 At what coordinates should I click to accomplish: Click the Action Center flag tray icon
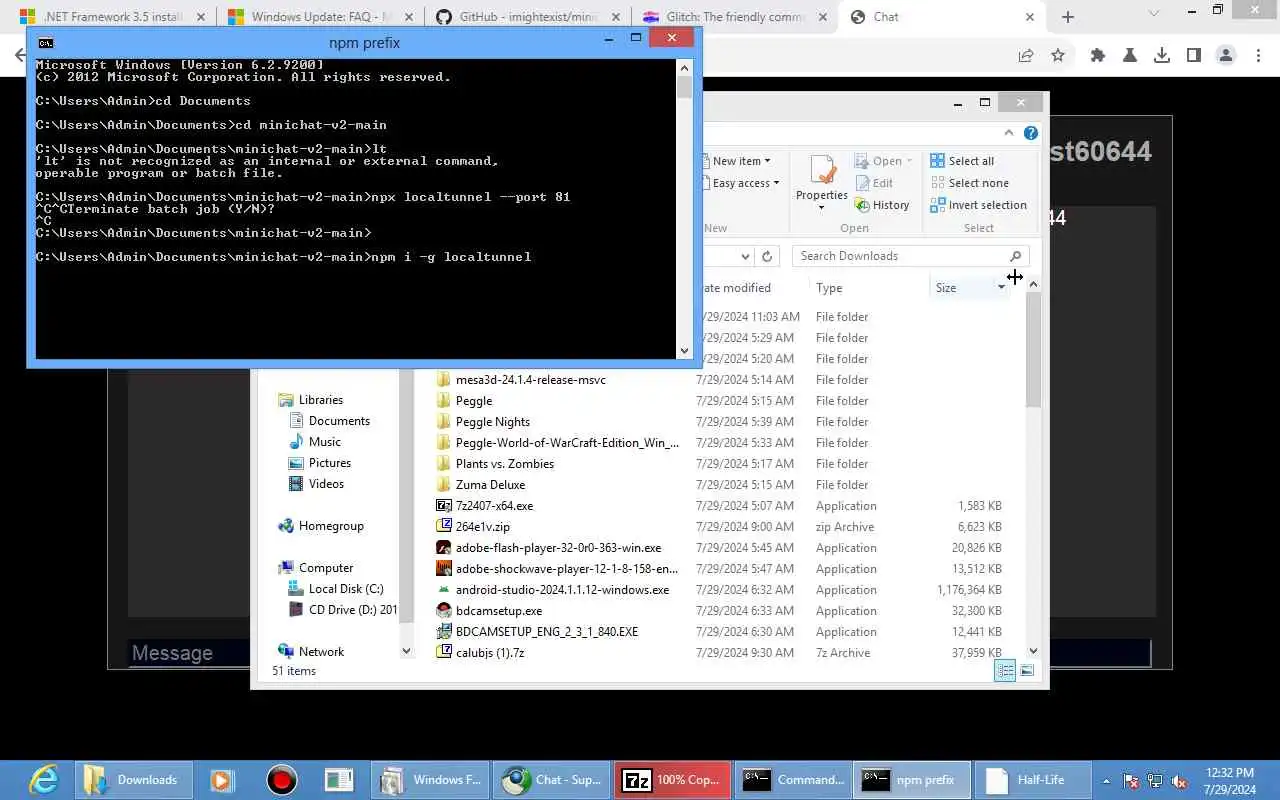[1131, 781]
